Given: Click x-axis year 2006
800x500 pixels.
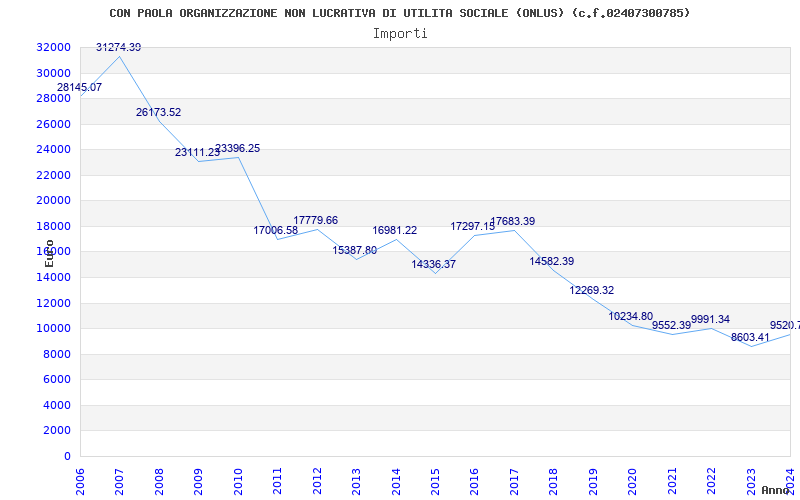Looking at the screenshot, I should [80, 481].
